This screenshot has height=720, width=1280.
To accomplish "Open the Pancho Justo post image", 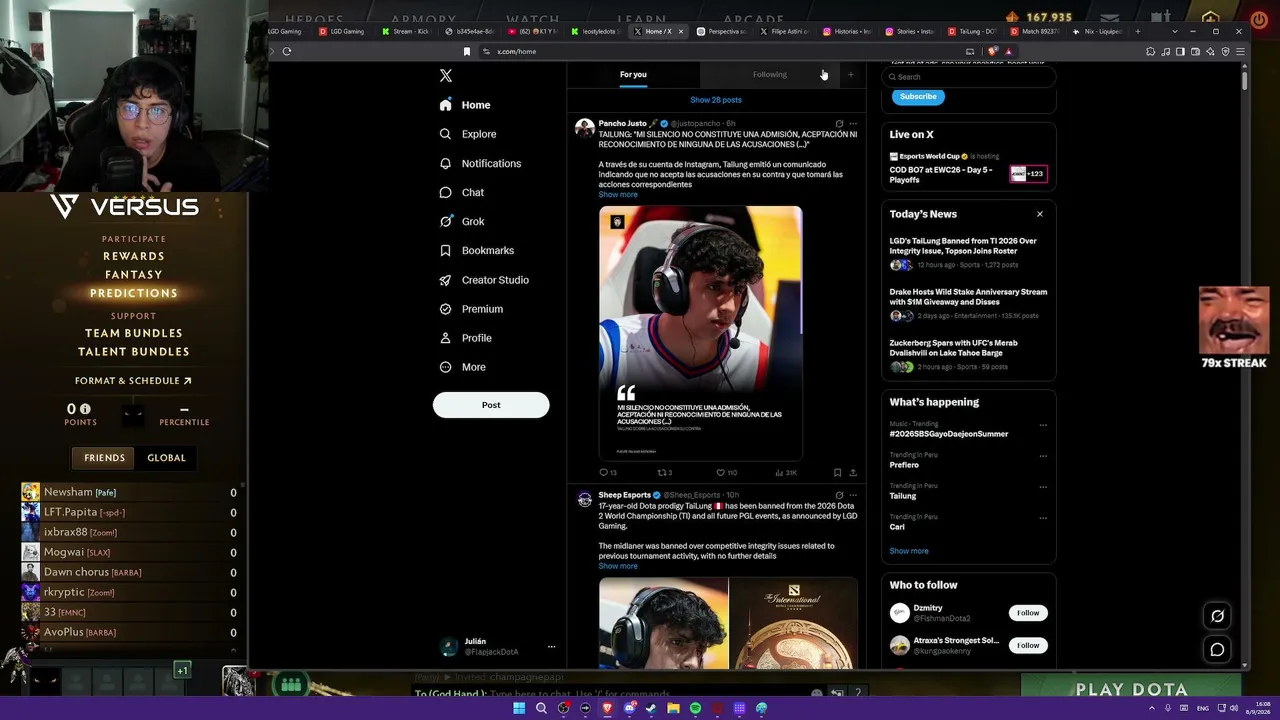I will pos(700,333).
